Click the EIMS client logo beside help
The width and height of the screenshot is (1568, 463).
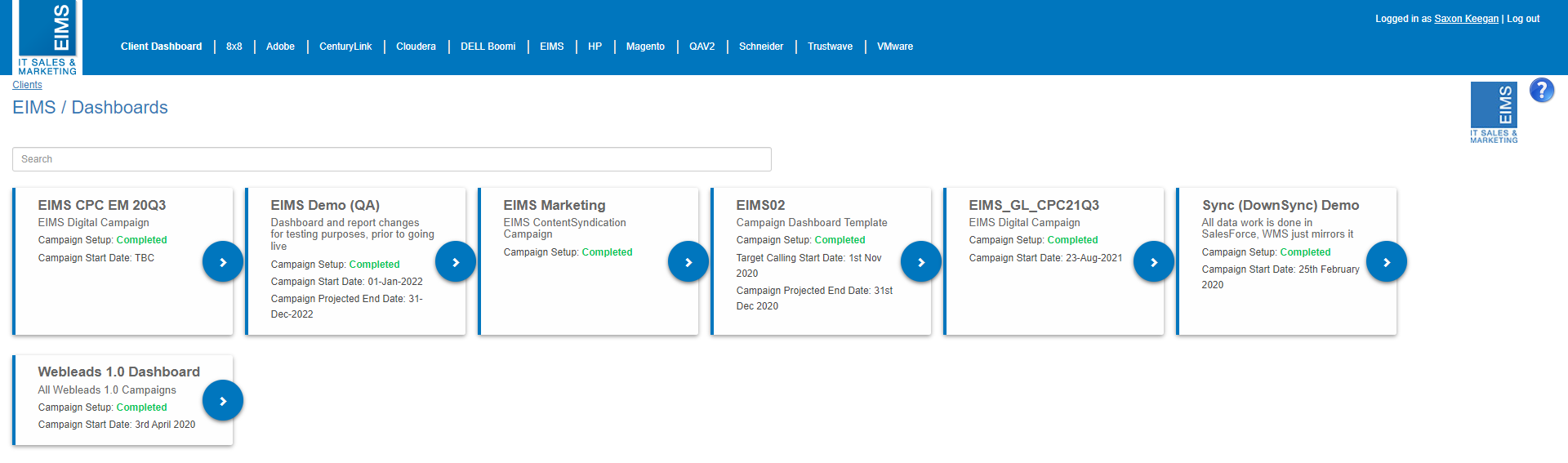(1494, 113)
